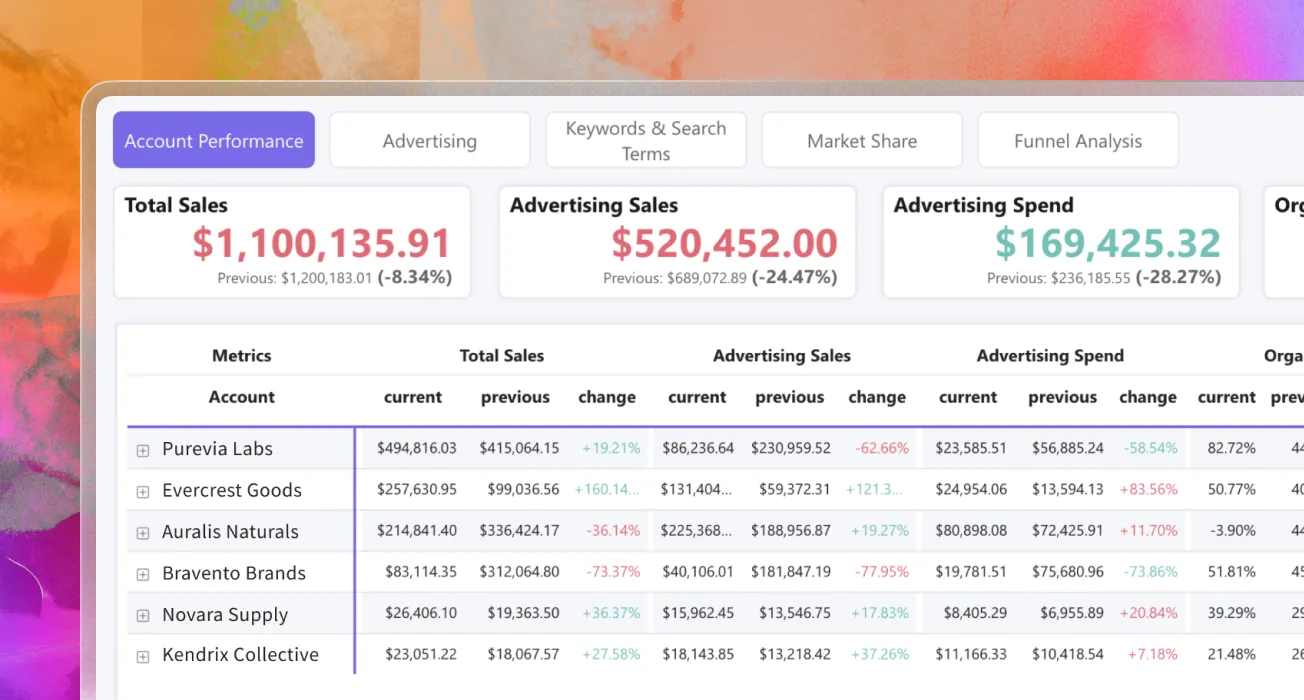The height and width of the screenshot is (700, 1304).
Task: Switch to the Market Share tab
Action: pos(862,140)
